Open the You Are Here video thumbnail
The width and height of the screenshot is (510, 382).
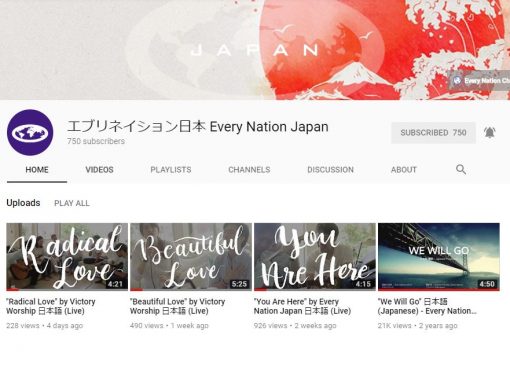pos(315,257)
